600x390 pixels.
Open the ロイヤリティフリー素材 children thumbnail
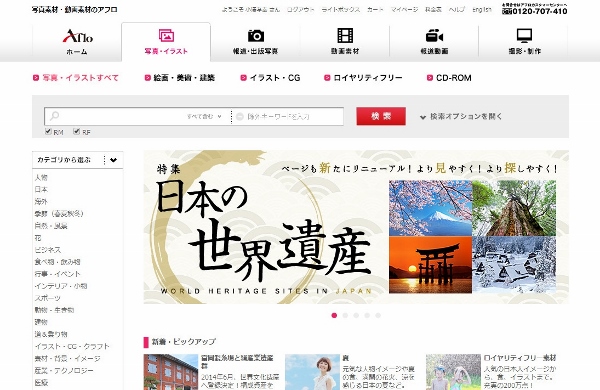(453, 372)
